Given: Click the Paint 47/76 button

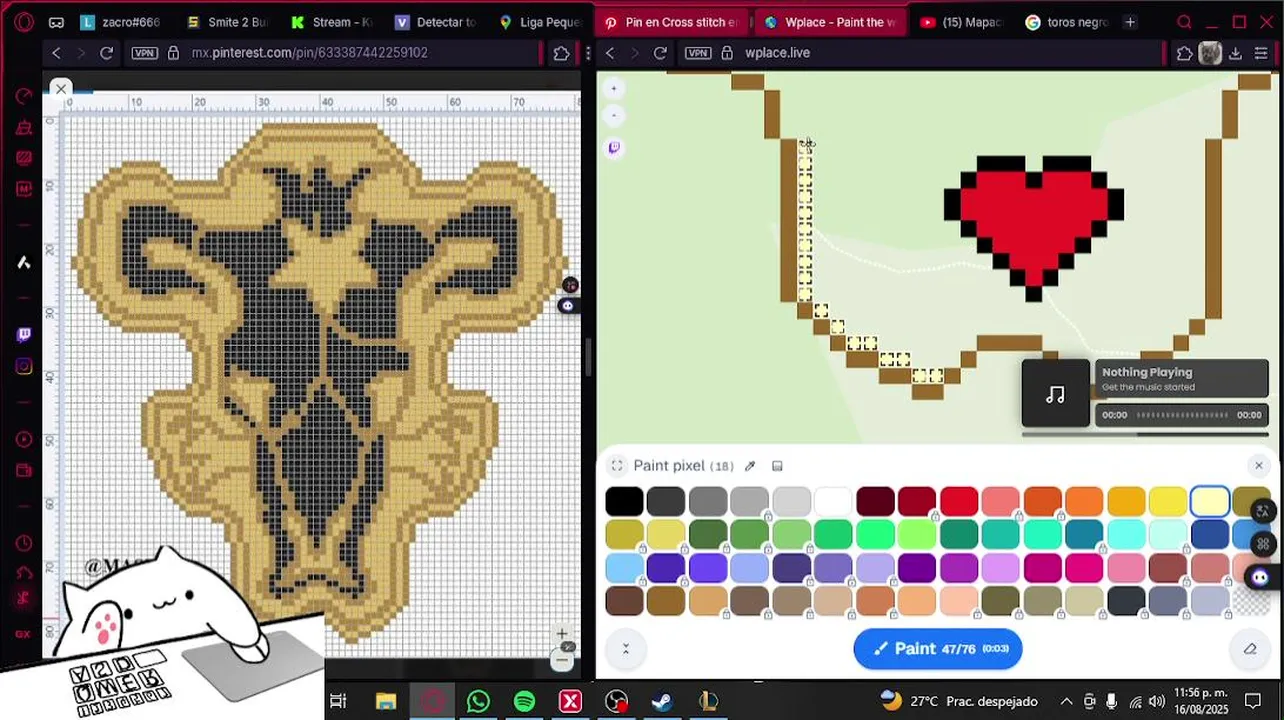Looking at the screenshot, I should 938,649.
